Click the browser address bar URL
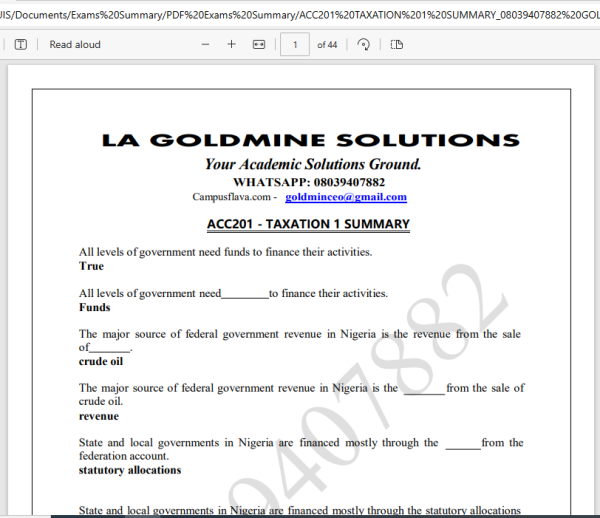The height and width of the screenshot is (518, 600). coord(300,15)
